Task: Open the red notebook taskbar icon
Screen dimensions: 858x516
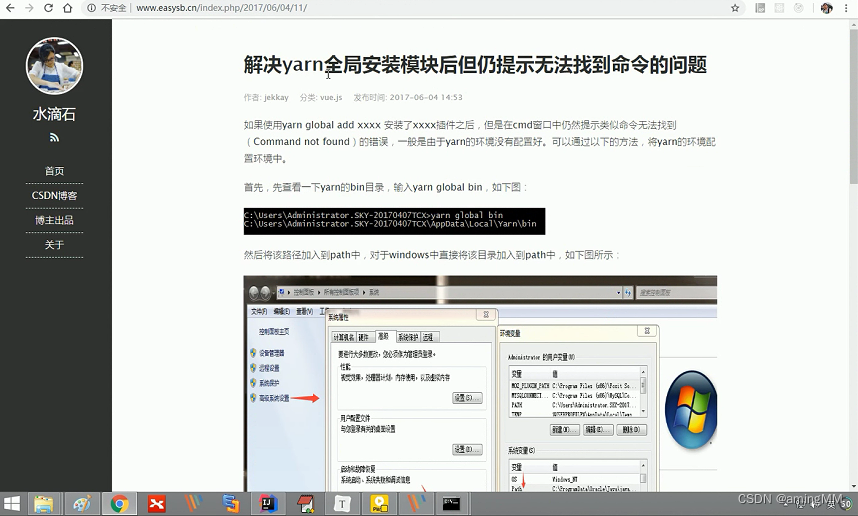Action: (x=305, y=503)
